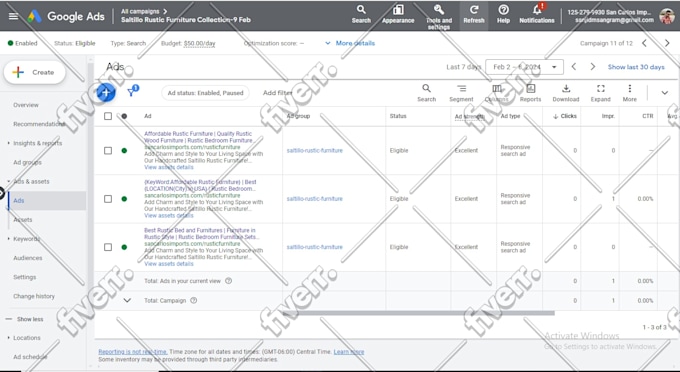Collapse the table toolbar chevron
This screenshot has height=372, width=680.
[x=664, y=92]
